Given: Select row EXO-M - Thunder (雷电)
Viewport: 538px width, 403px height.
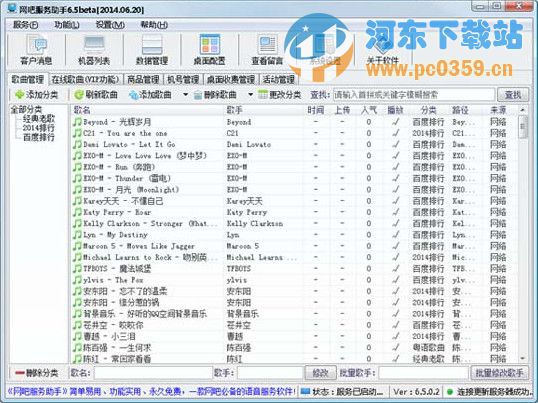Looking at the screenshot, I should pyautogui.click(x=294, y=178).
